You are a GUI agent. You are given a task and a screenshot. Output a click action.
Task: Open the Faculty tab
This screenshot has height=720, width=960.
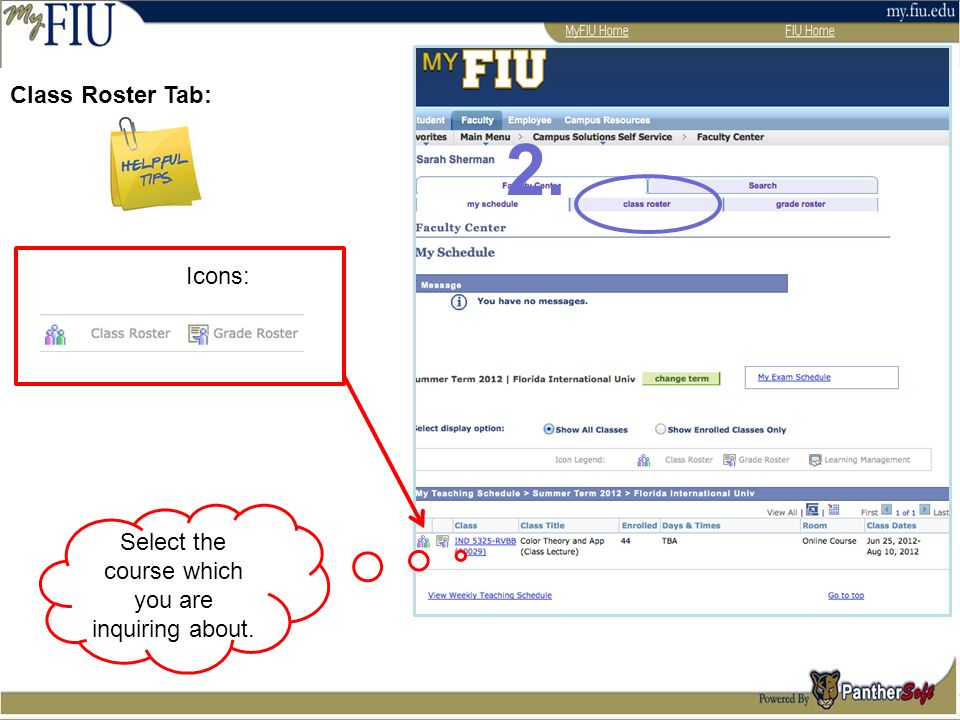477,120
